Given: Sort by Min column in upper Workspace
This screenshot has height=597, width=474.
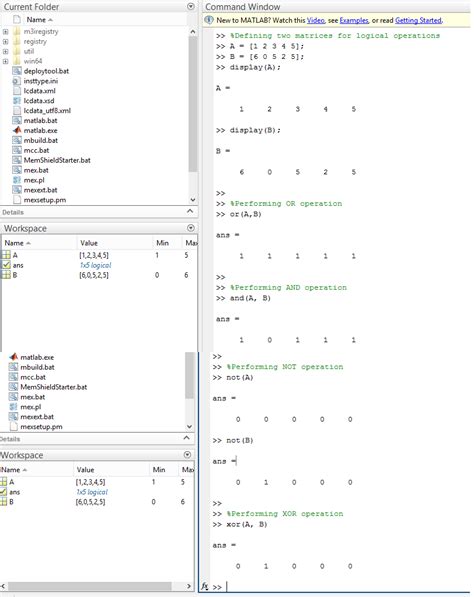Looking at the screenshot, I should coord(163,243).
